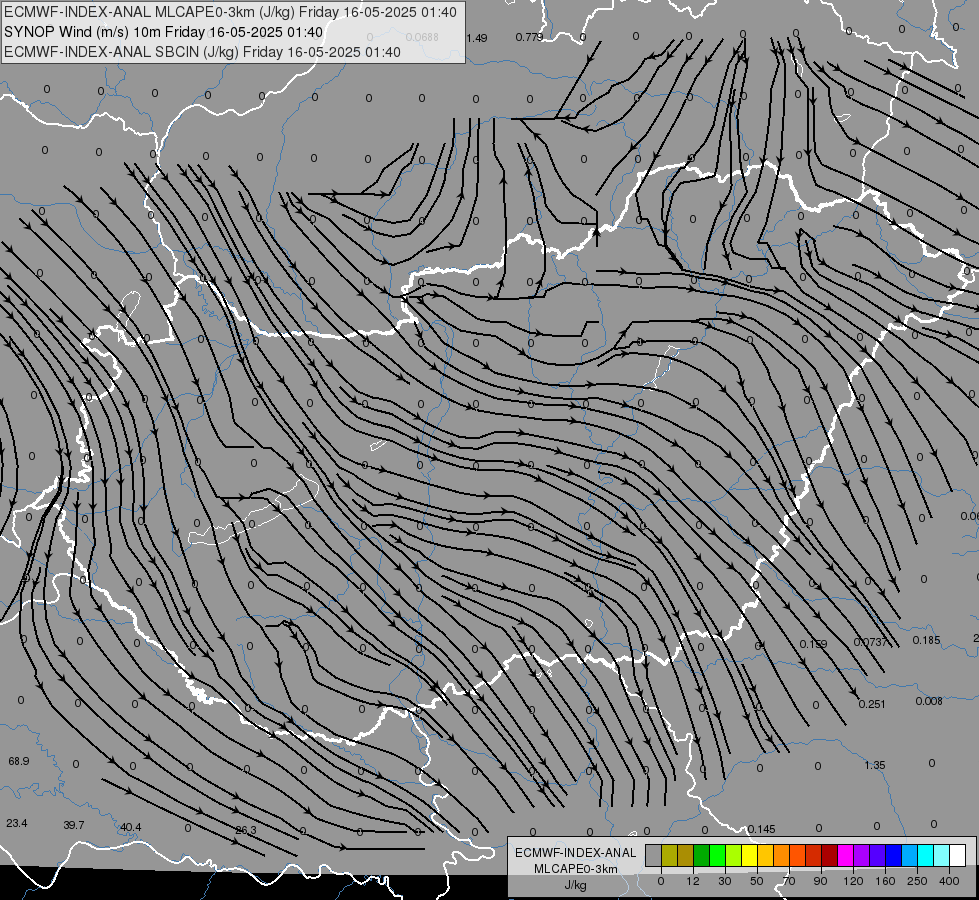Click the map value 26.3

(x=246, y=831)
